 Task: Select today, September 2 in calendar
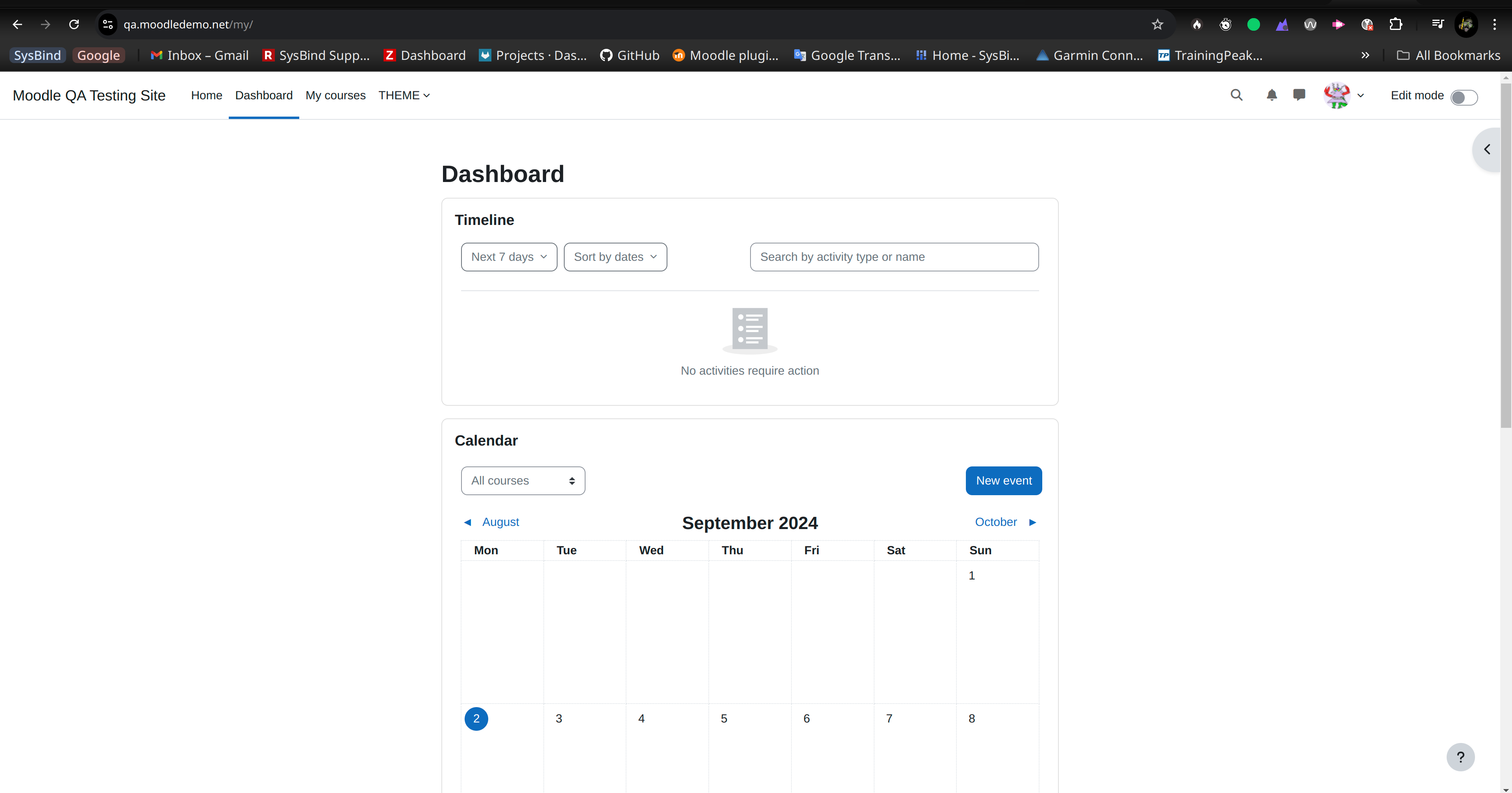(476, 719)
